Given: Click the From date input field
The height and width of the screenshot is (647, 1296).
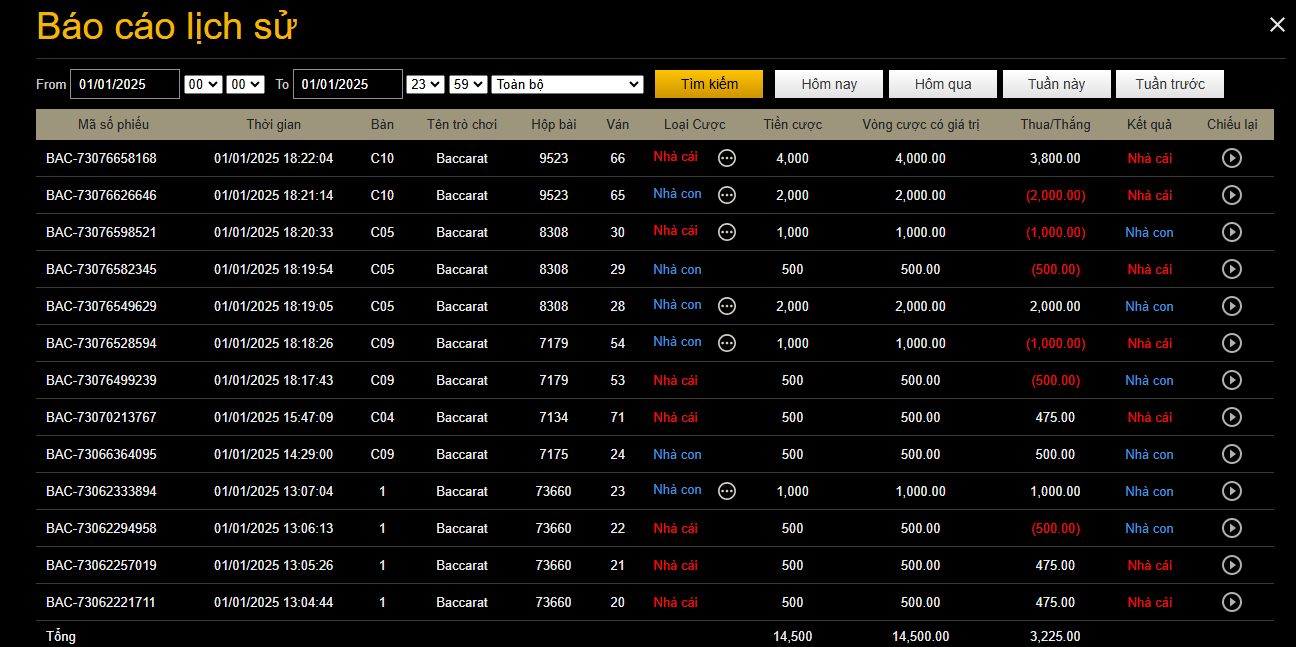Looking at the screenshot, I should click(125, 85).
